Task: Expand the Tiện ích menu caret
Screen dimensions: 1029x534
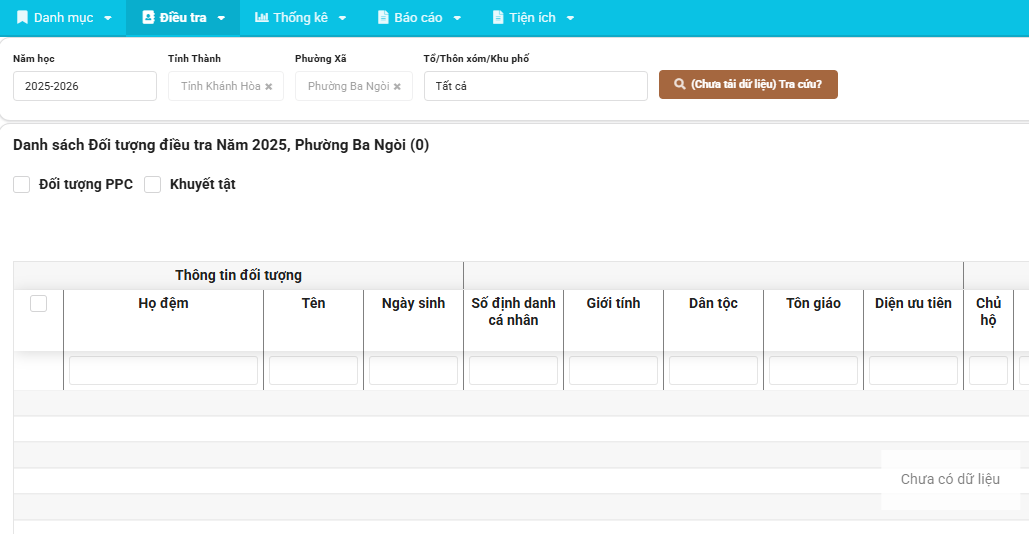Action: click(x=570, y=18)
